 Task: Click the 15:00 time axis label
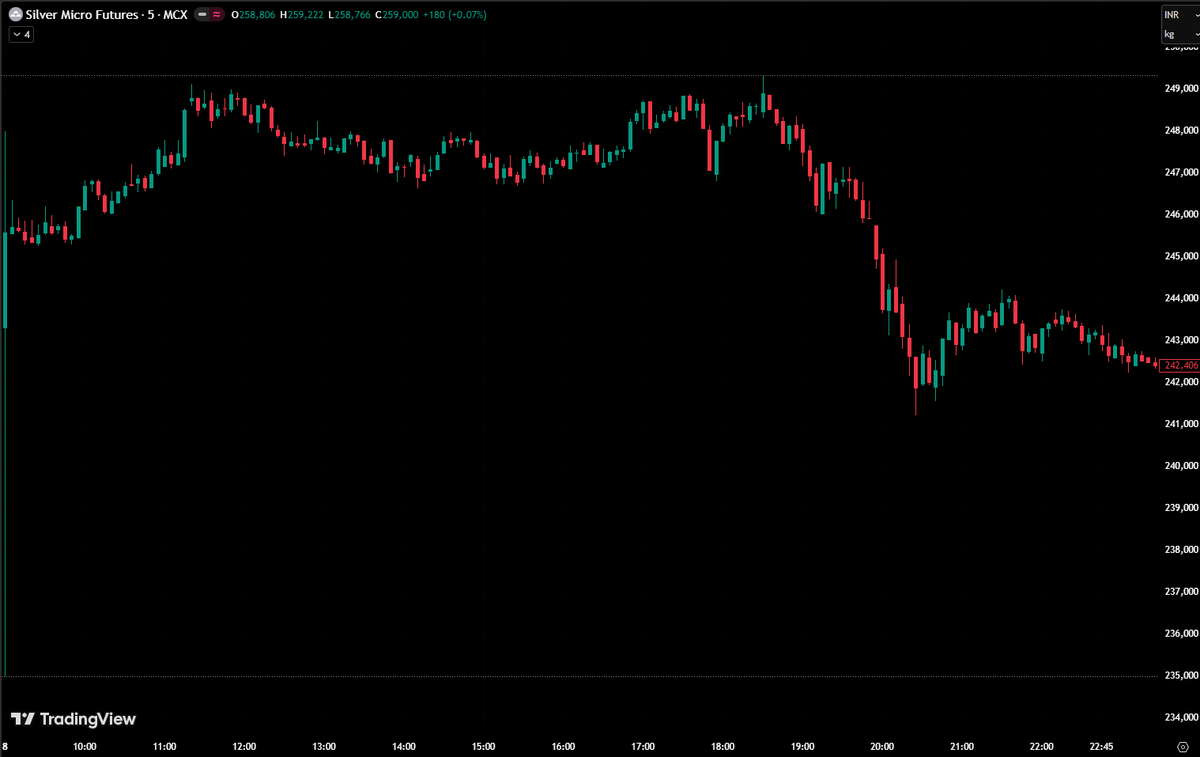pos(484,747)
